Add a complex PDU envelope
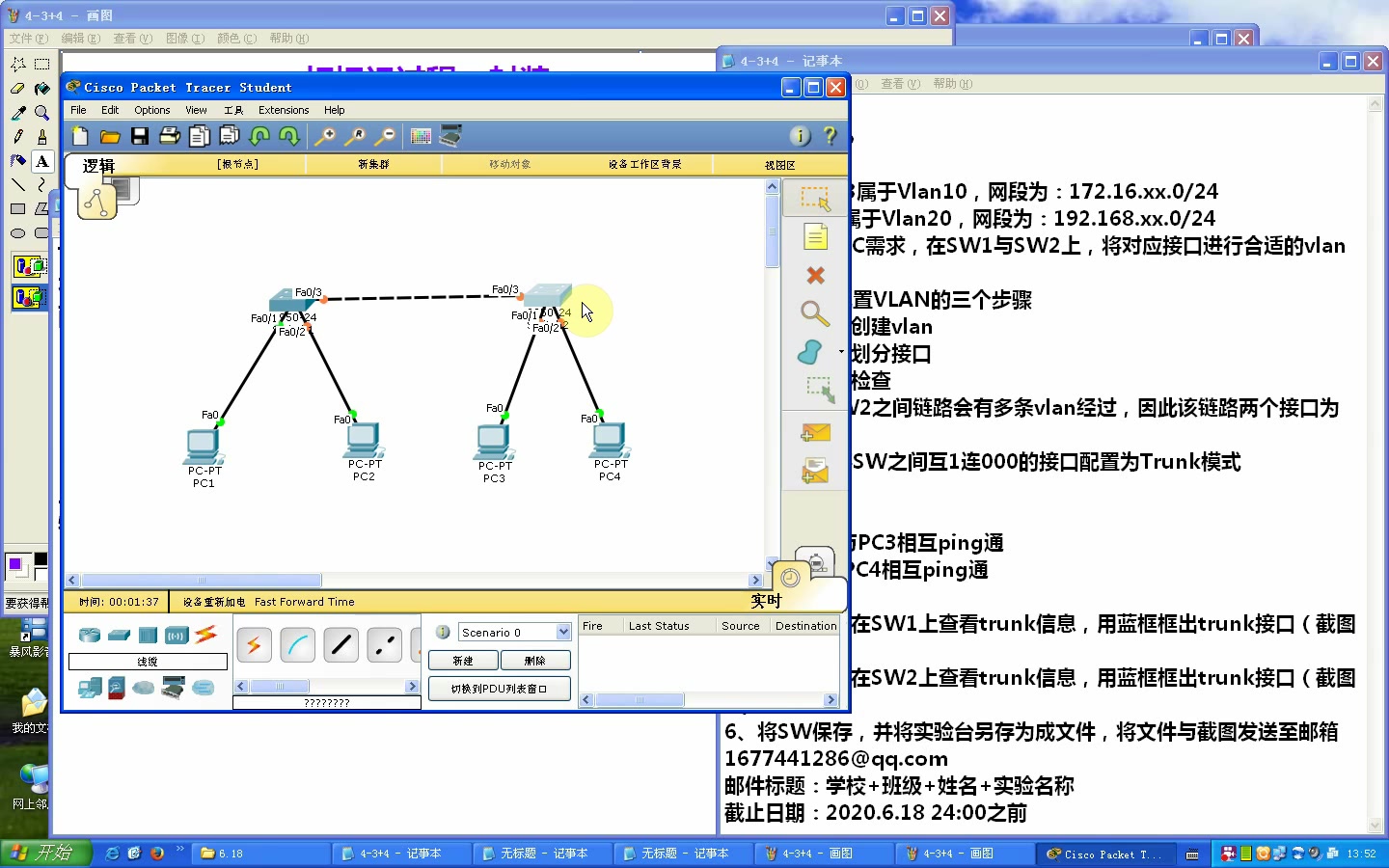1389x868 pixels. 815,471
